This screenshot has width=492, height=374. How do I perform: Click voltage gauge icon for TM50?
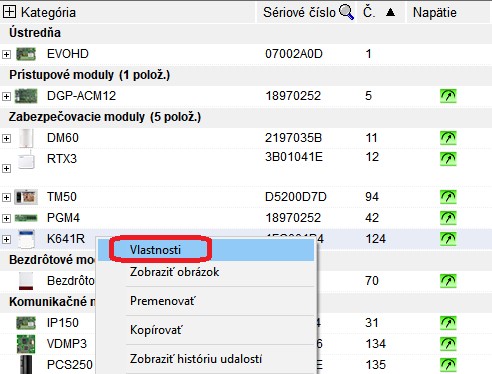tap(448, 197)
